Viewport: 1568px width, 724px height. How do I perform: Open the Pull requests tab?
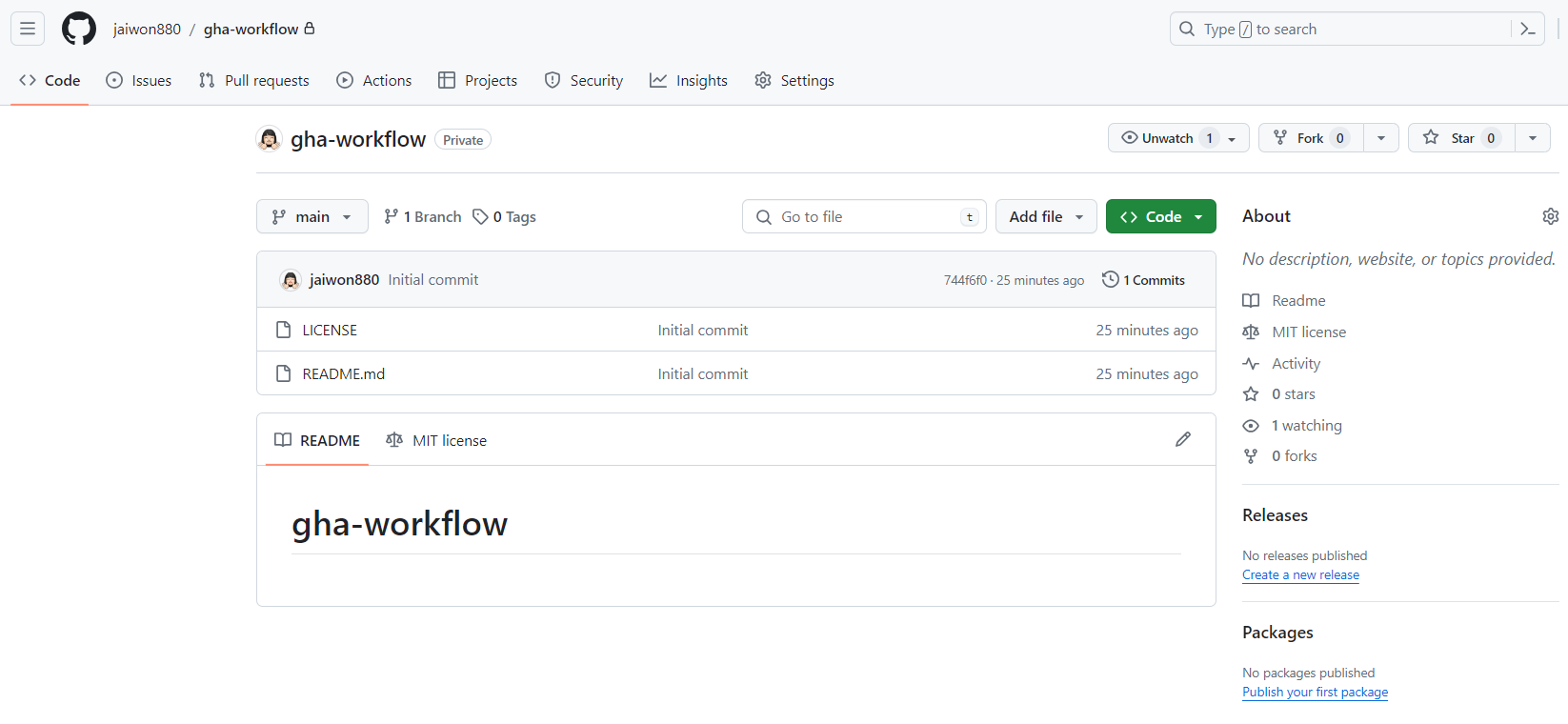(253, 80)
